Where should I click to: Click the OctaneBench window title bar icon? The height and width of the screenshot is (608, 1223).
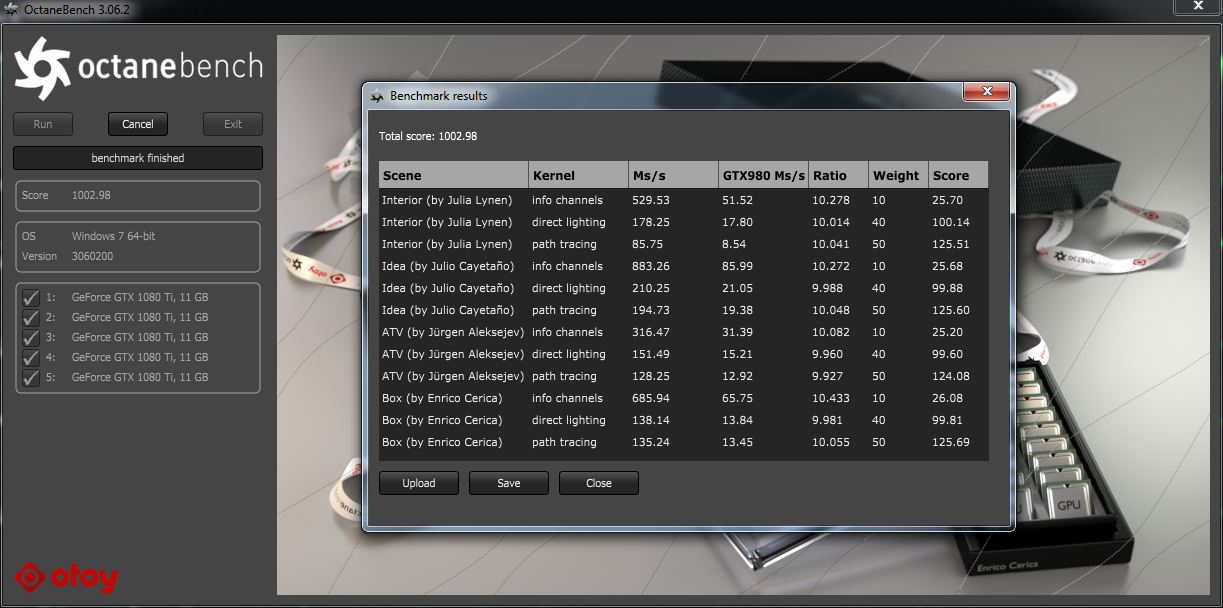(10, 9)
